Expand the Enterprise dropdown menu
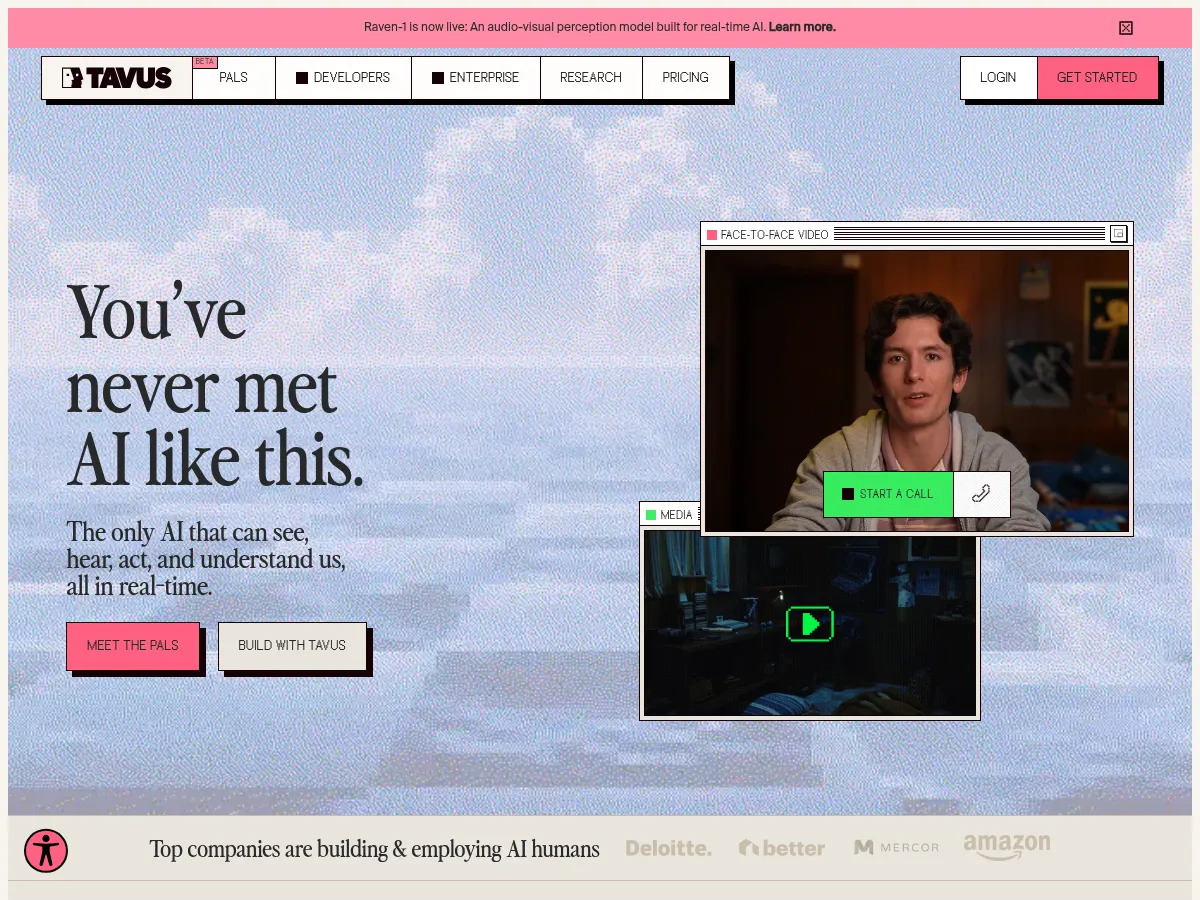 tap(476, 78)
